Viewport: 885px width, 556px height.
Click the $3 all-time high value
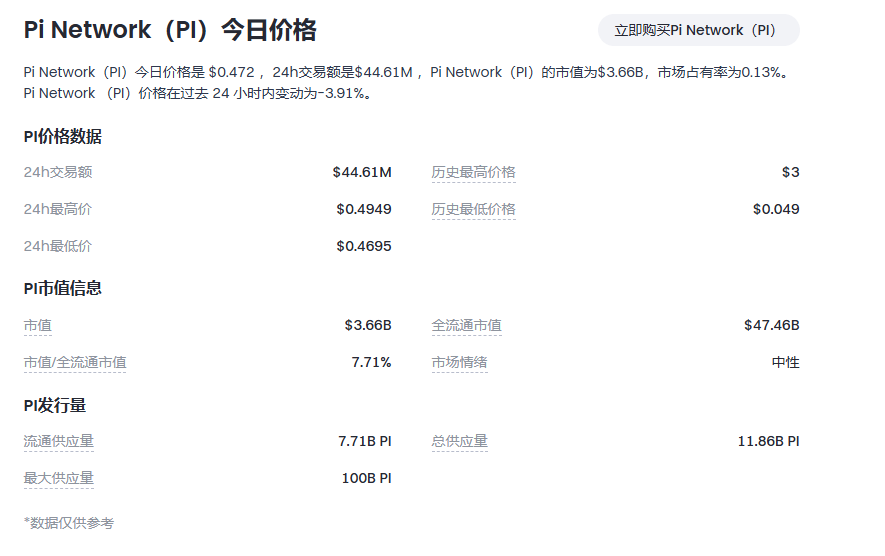click(x=790, y=172)
